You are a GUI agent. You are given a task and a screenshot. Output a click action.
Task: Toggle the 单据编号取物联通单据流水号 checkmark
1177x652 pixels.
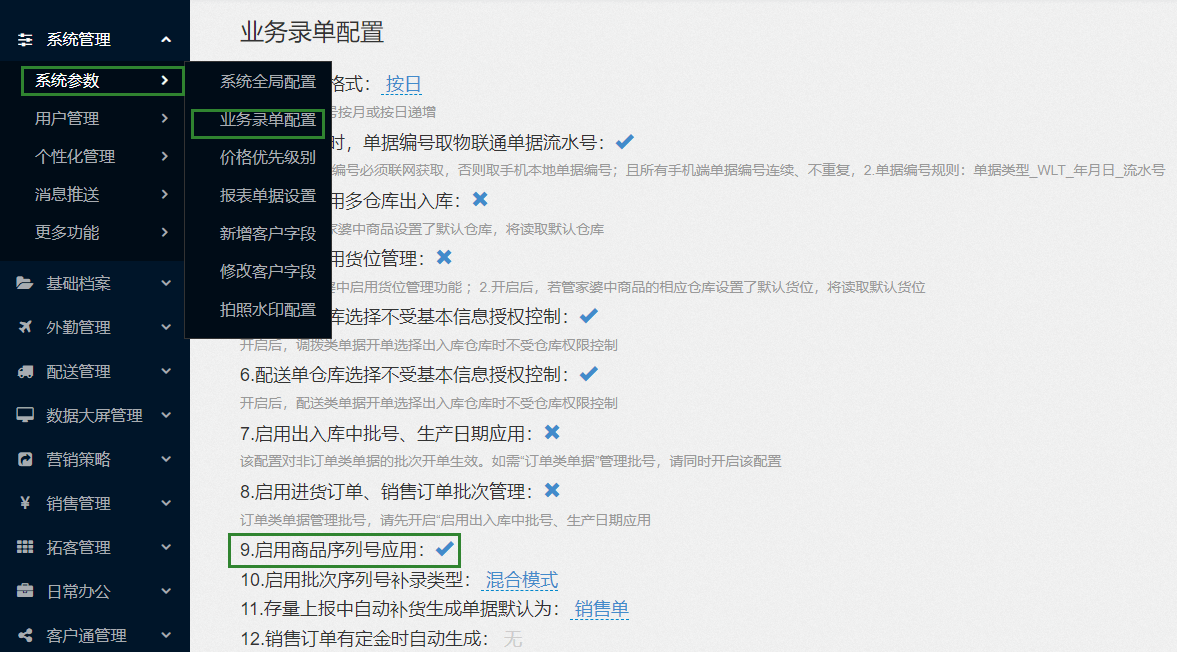625,141
